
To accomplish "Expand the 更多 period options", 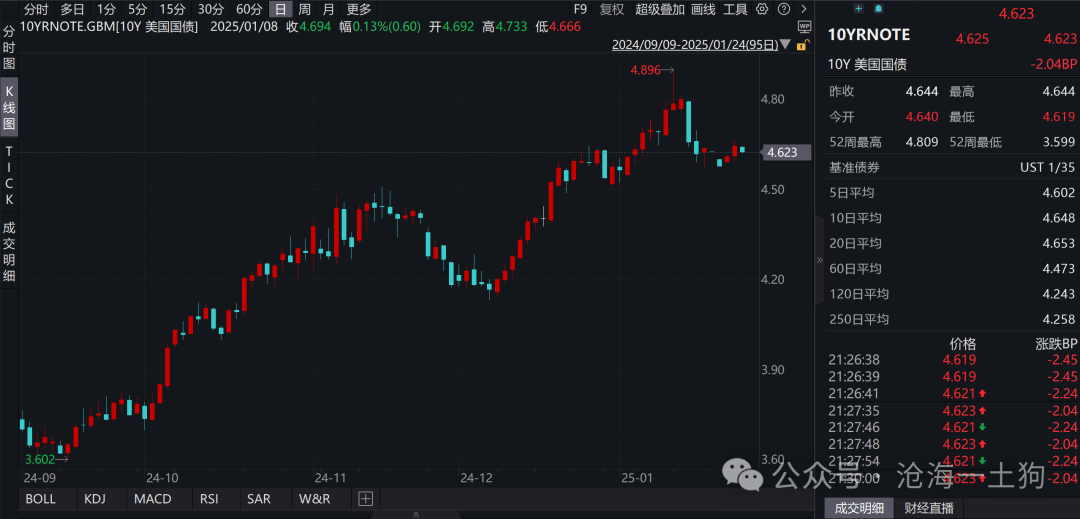I will tap(358, 9).
